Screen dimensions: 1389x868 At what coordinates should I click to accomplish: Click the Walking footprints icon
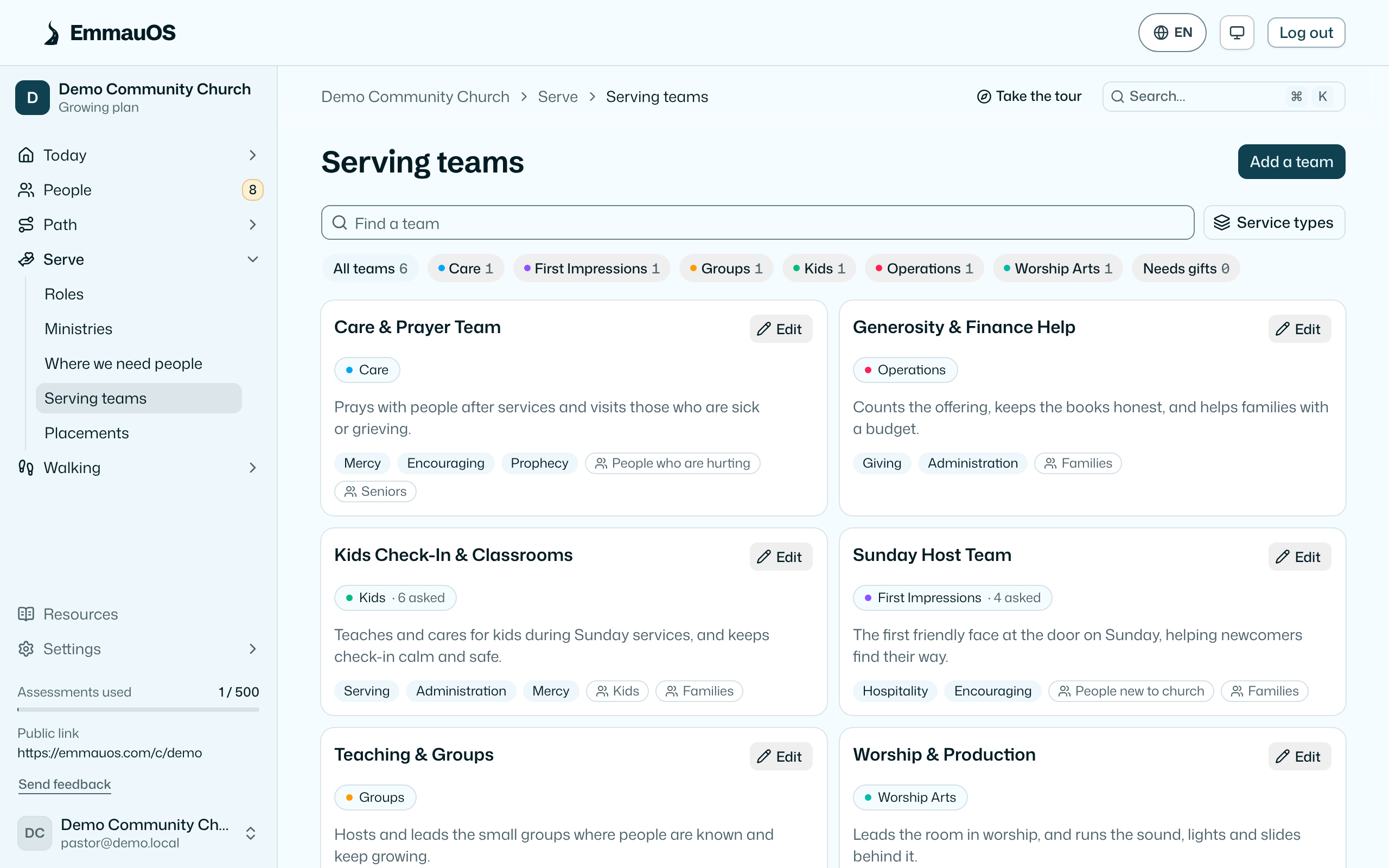point(26,468)
